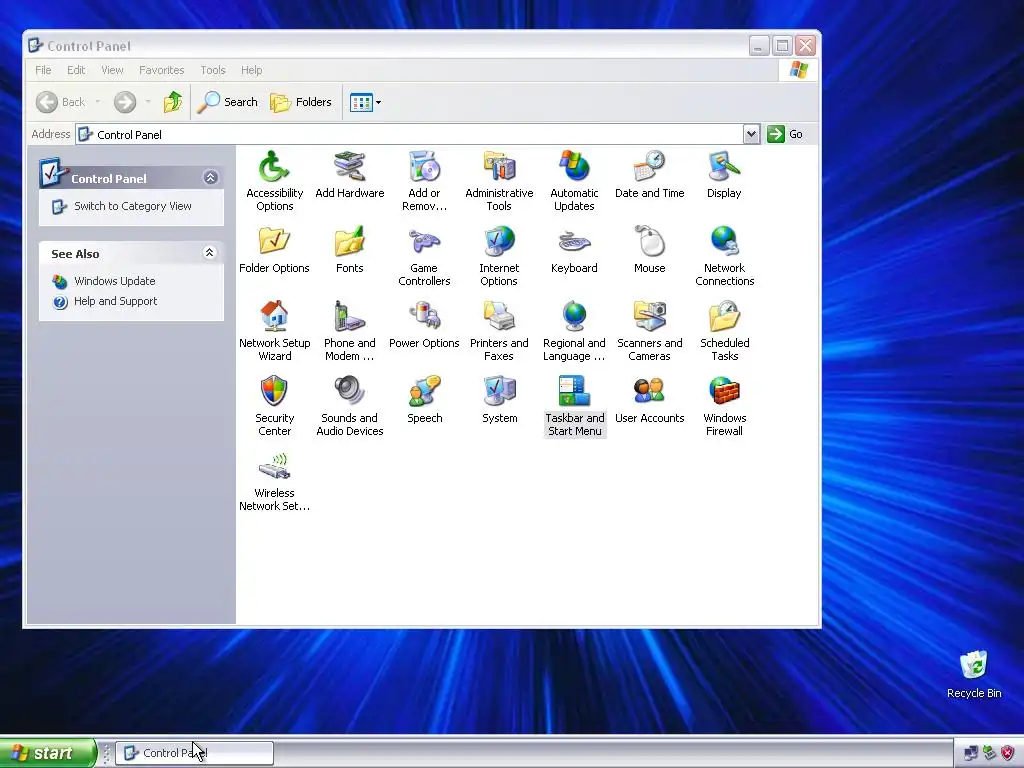The height and width of the screenshot is (768, 1024).
Task: Open Internet Options applet
Action: pos(499,256)
